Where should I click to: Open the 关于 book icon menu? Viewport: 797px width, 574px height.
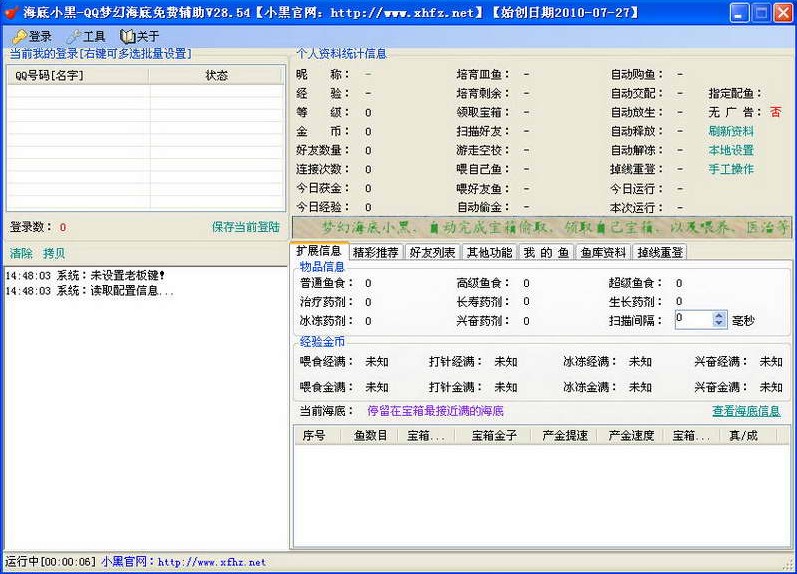pyautogui.click(x=127, y=36)
